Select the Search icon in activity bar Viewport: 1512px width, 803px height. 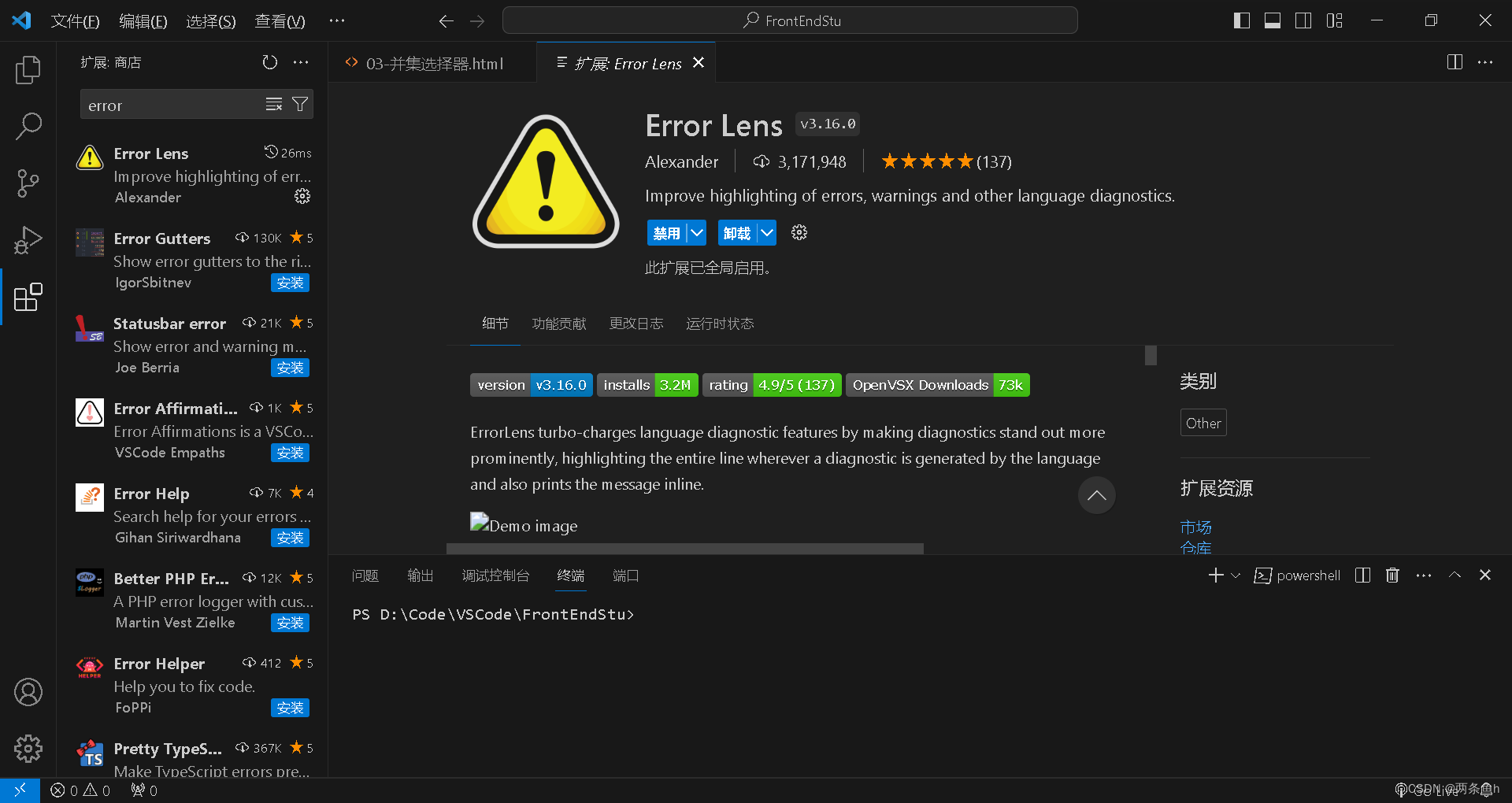28,126
